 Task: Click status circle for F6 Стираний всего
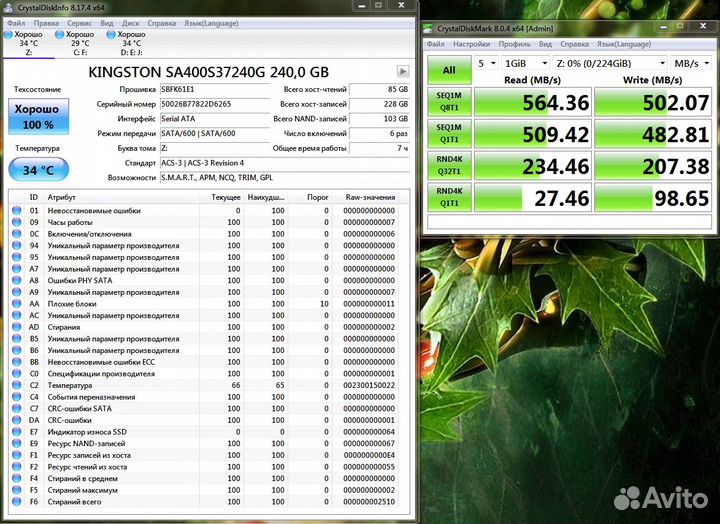(17, 501)
